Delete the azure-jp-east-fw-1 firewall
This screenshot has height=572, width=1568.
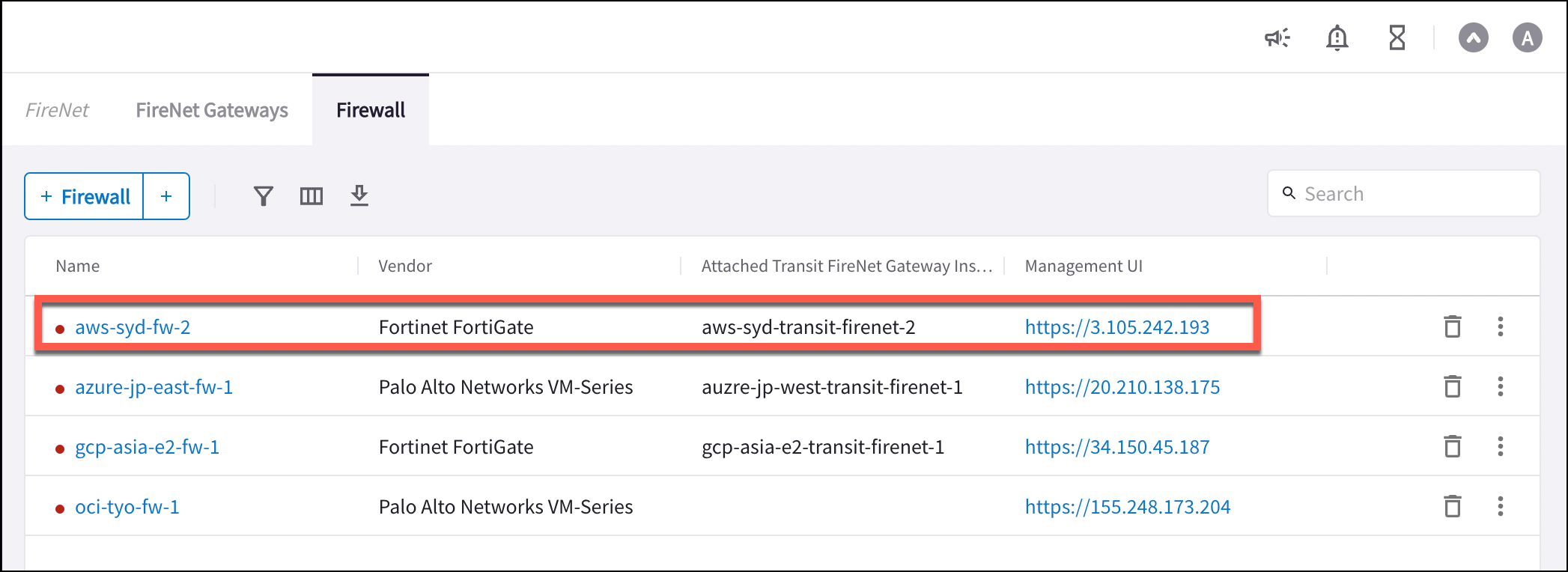(x=1453, y=386)
